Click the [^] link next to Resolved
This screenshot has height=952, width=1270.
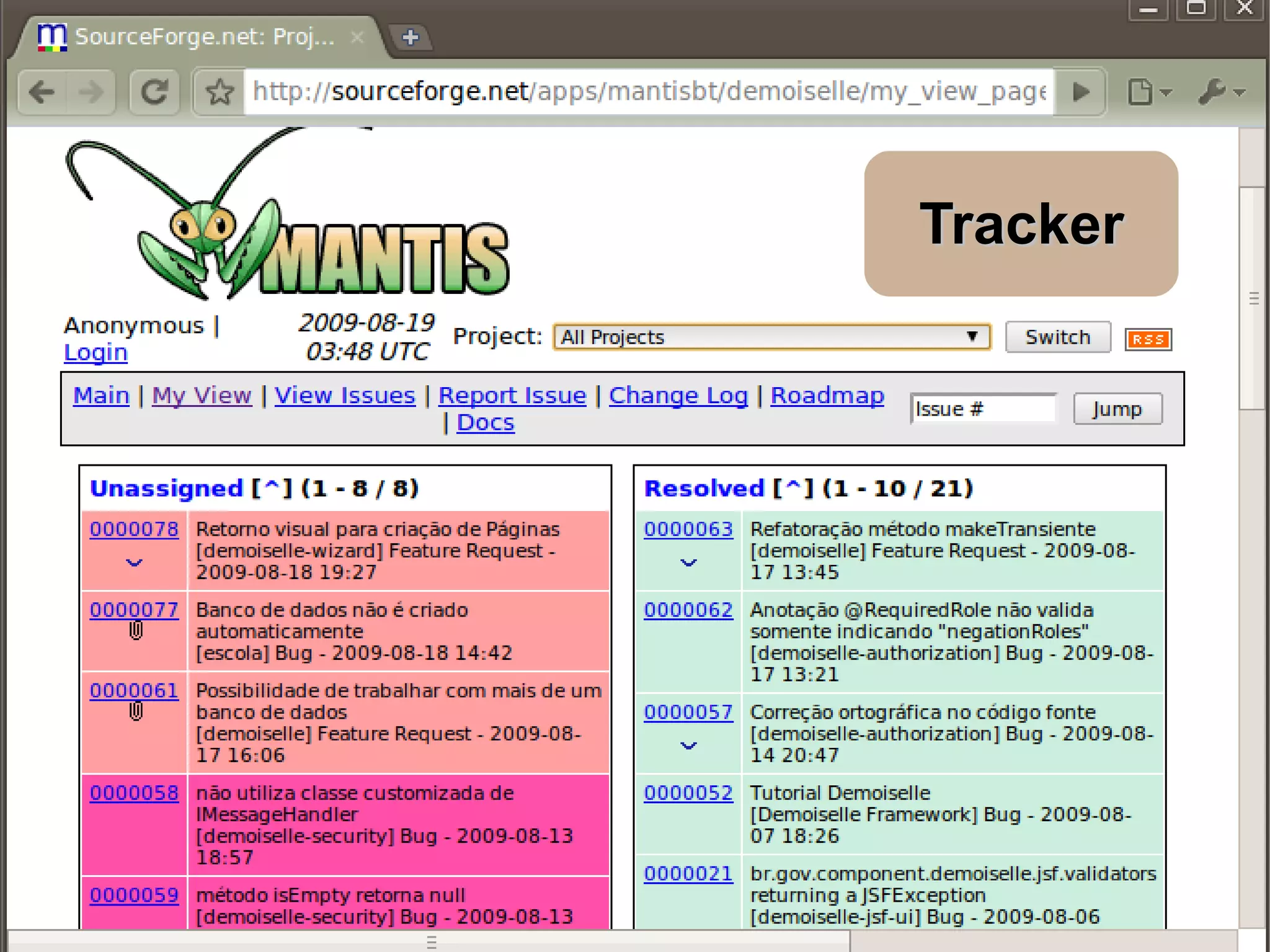point(793,488)
